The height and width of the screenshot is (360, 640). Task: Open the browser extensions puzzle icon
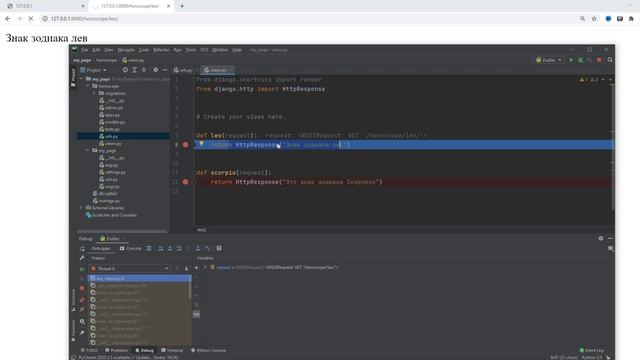631,19
